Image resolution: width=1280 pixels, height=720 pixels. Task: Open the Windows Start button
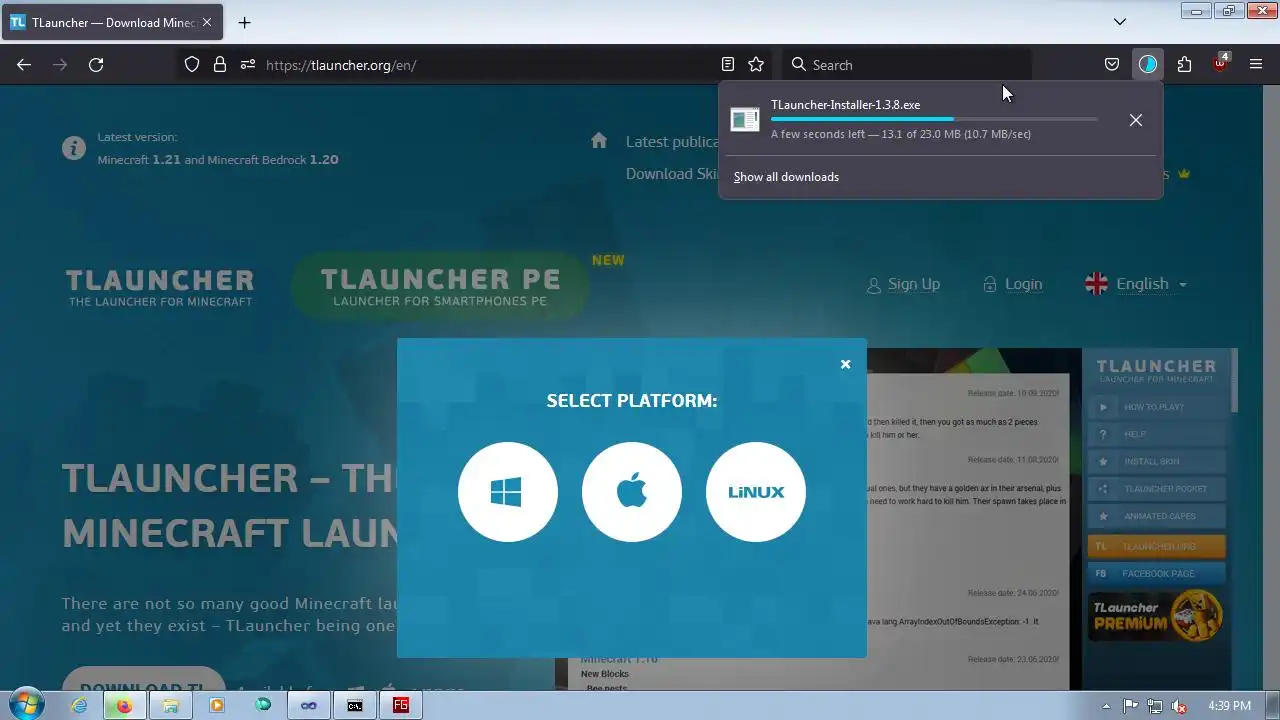[x=26, y=705]
